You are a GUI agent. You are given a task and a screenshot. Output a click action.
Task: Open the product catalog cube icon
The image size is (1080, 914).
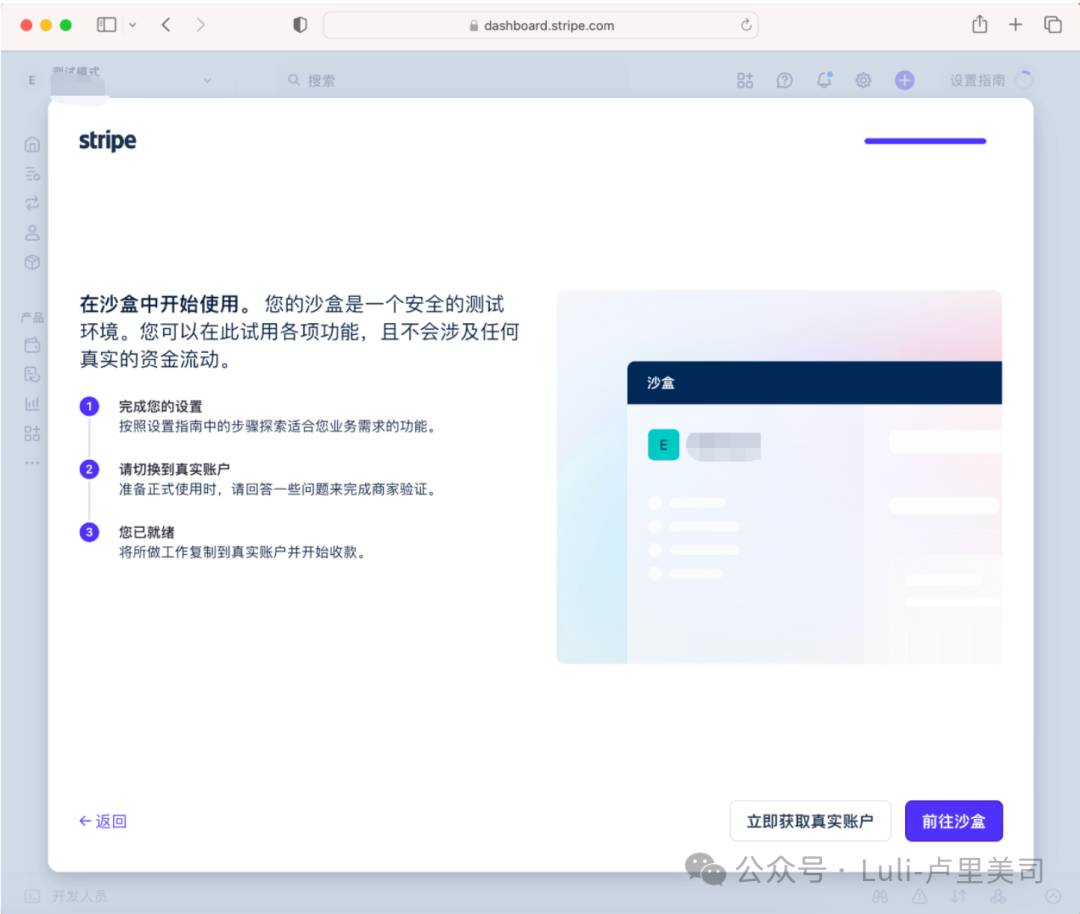tap(32, 262)
